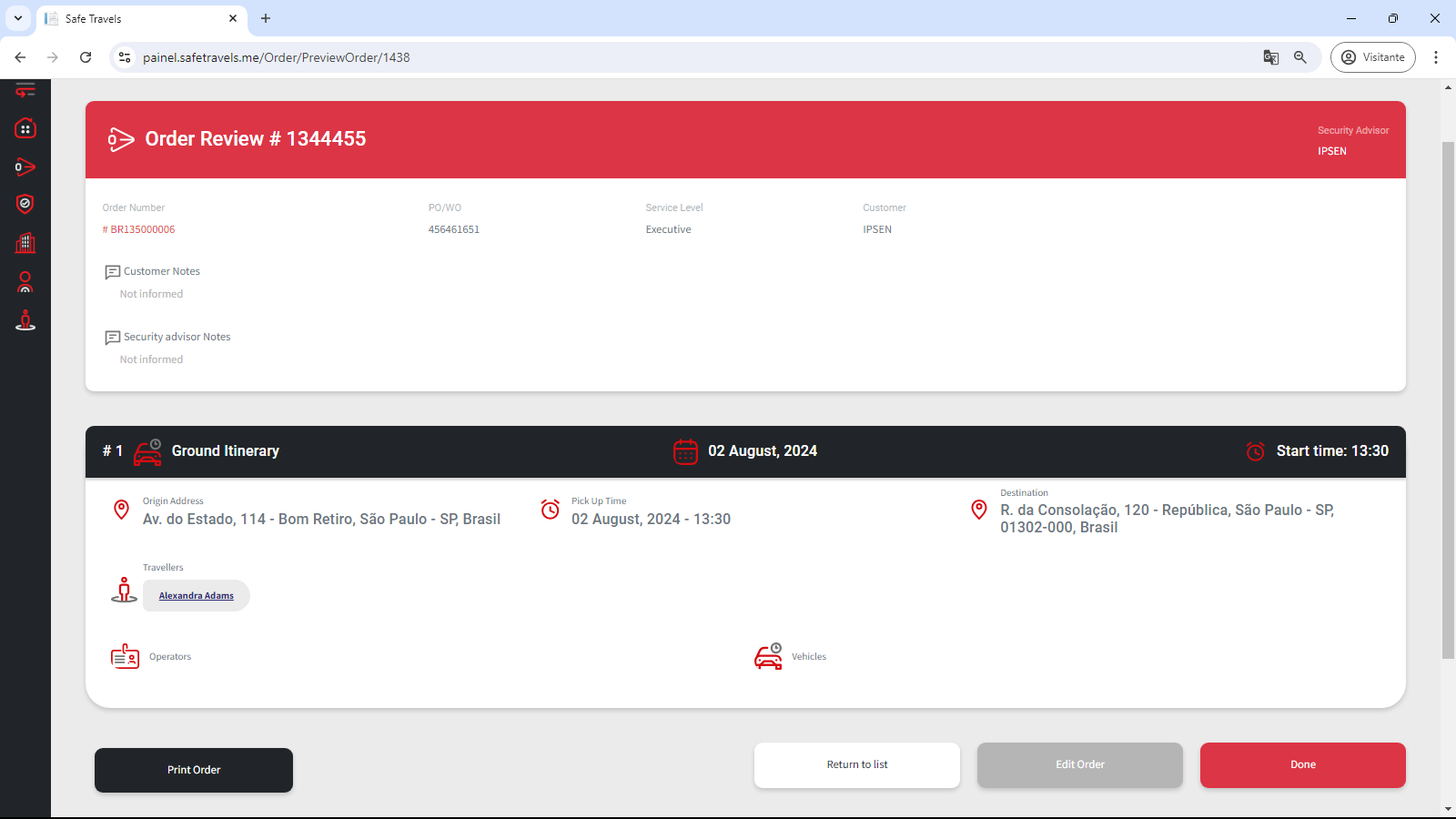Select the building companies icon in sidebar
The width and height of the screenshot is (1456, 819).
[x=25, y=243]
